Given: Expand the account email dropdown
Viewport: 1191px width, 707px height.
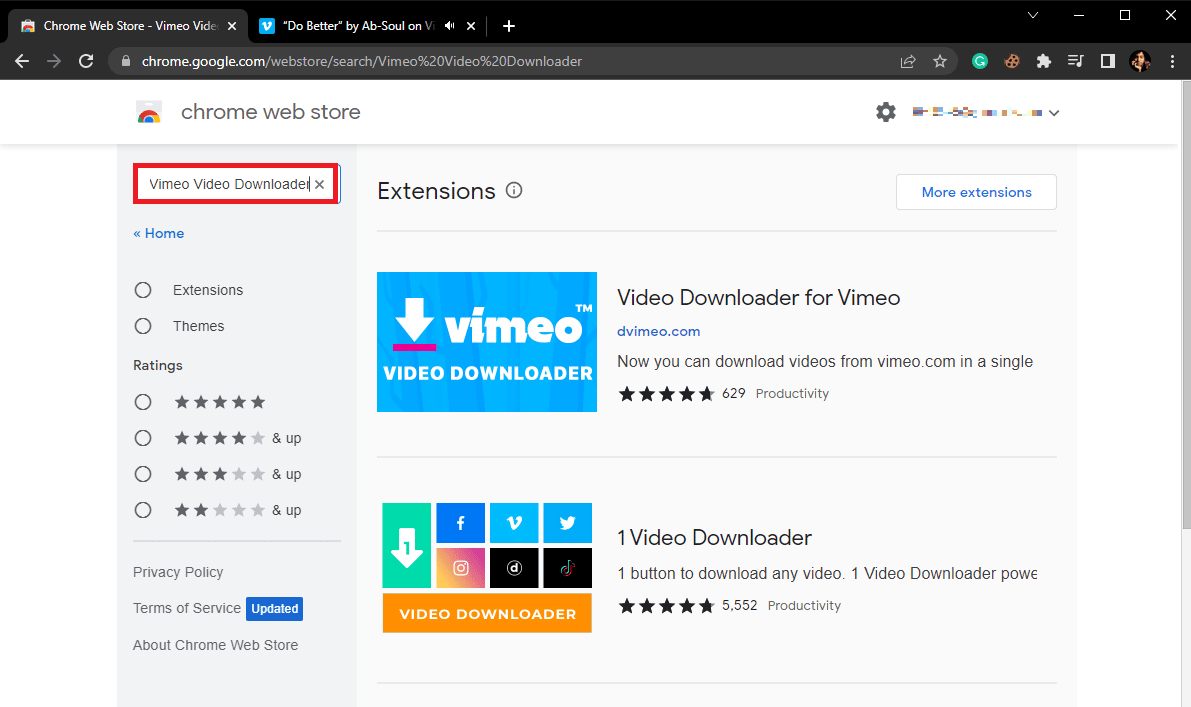Looking at the screenshot, I should [1054, 113].
